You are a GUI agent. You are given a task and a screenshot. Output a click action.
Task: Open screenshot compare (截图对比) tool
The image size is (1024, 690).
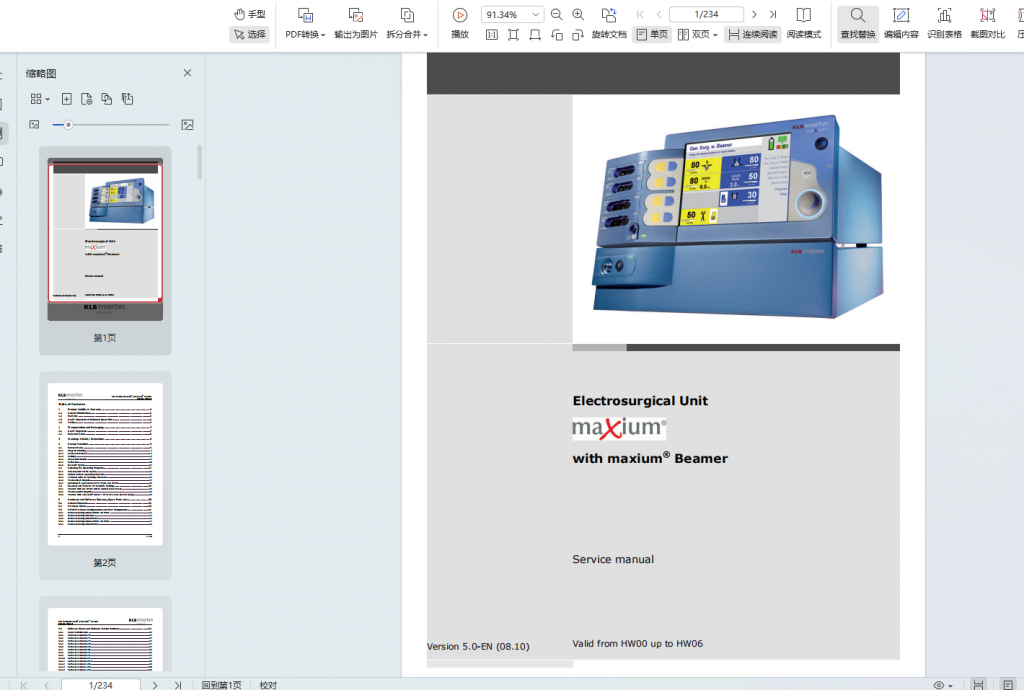click(x=987, y=24)
